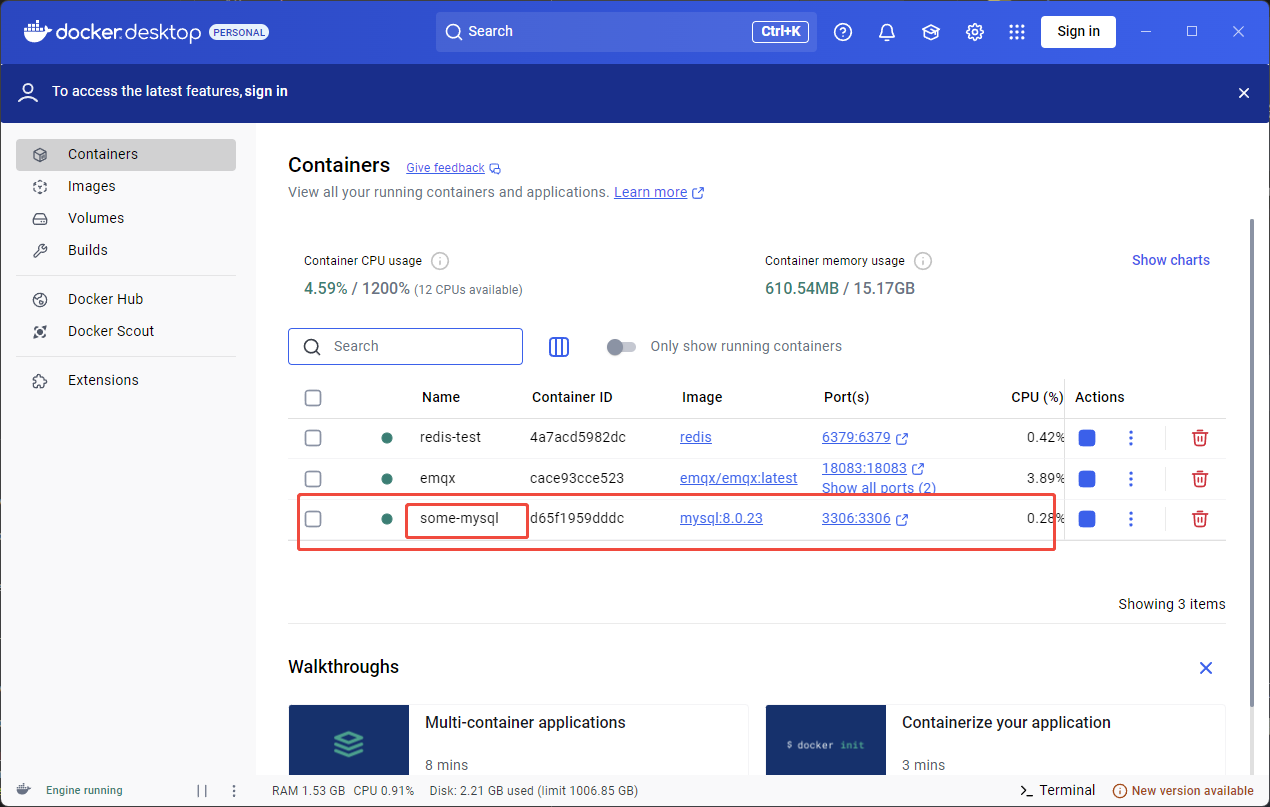Click the sign in link in banner
The image size is (1270, 807).
point(265,92)
